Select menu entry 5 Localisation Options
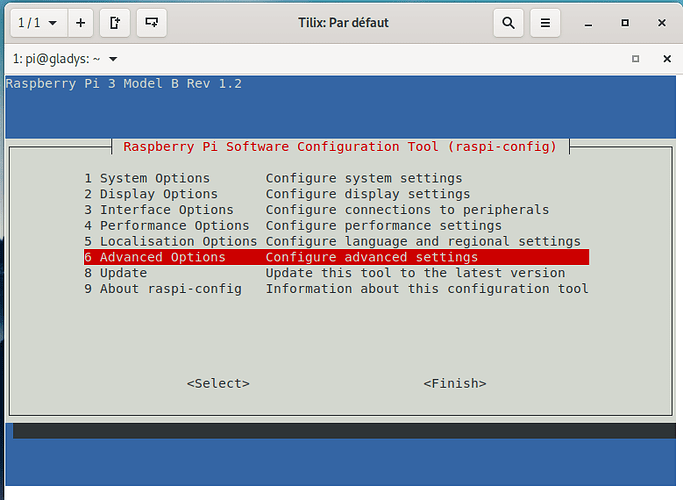The height and width of the screenshot is (500, 683). click(336, 241)
